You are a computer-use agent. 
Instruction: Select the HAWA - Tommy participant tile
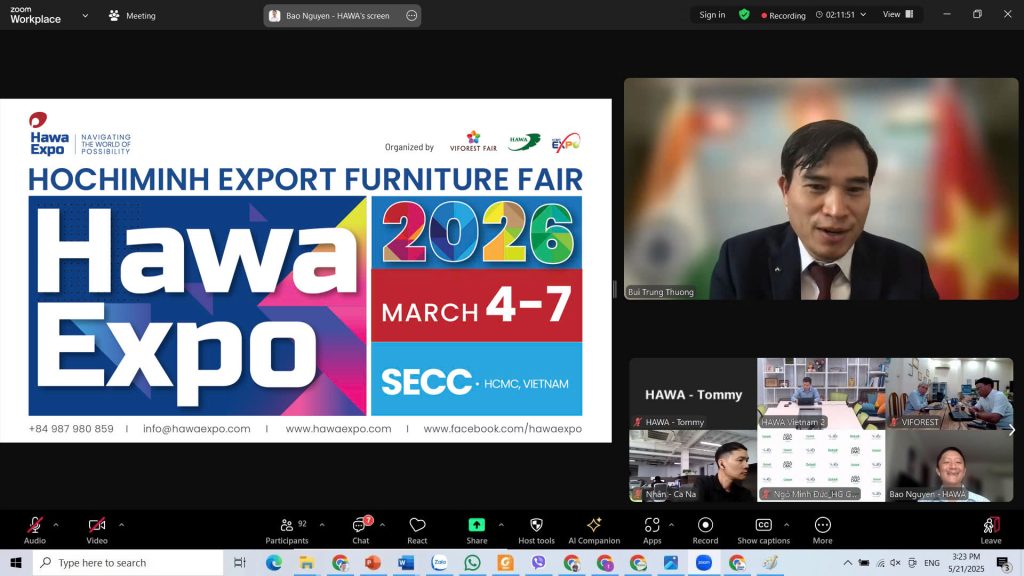tap(692, 393)
